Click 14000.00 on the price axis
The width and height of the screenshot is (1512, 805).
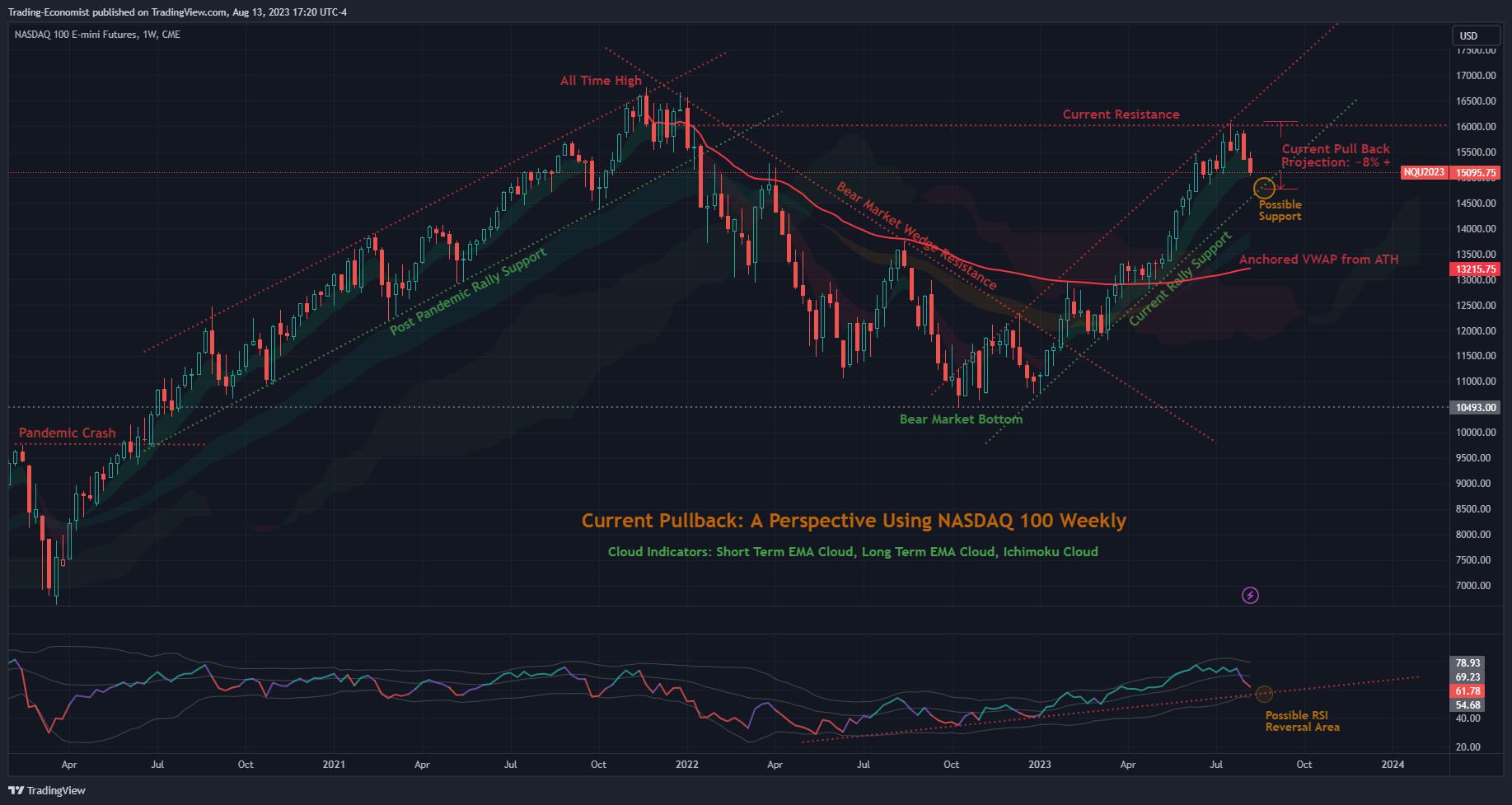tap(1476, 229)
